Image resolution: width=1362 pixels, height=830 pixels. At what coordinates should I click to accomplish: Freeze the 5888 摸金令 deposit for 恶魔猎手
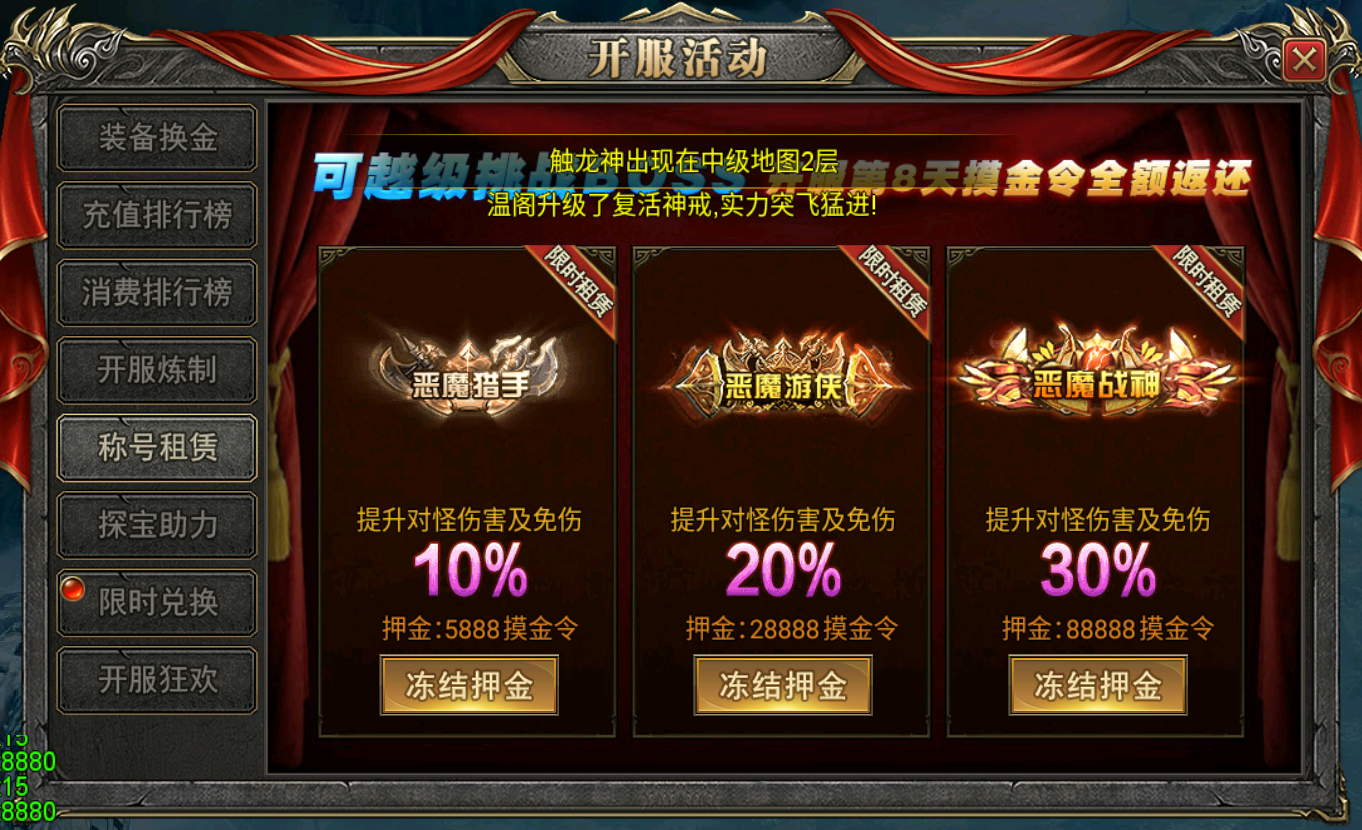469,685
